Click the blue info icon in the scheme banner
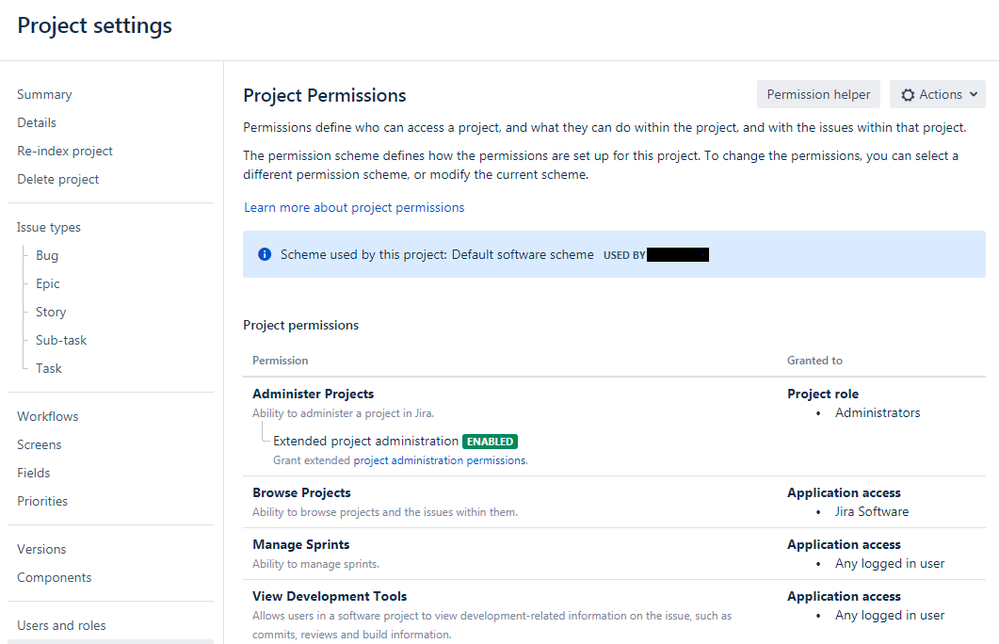This screenshot has width=999, height=644. coord(264,254)
